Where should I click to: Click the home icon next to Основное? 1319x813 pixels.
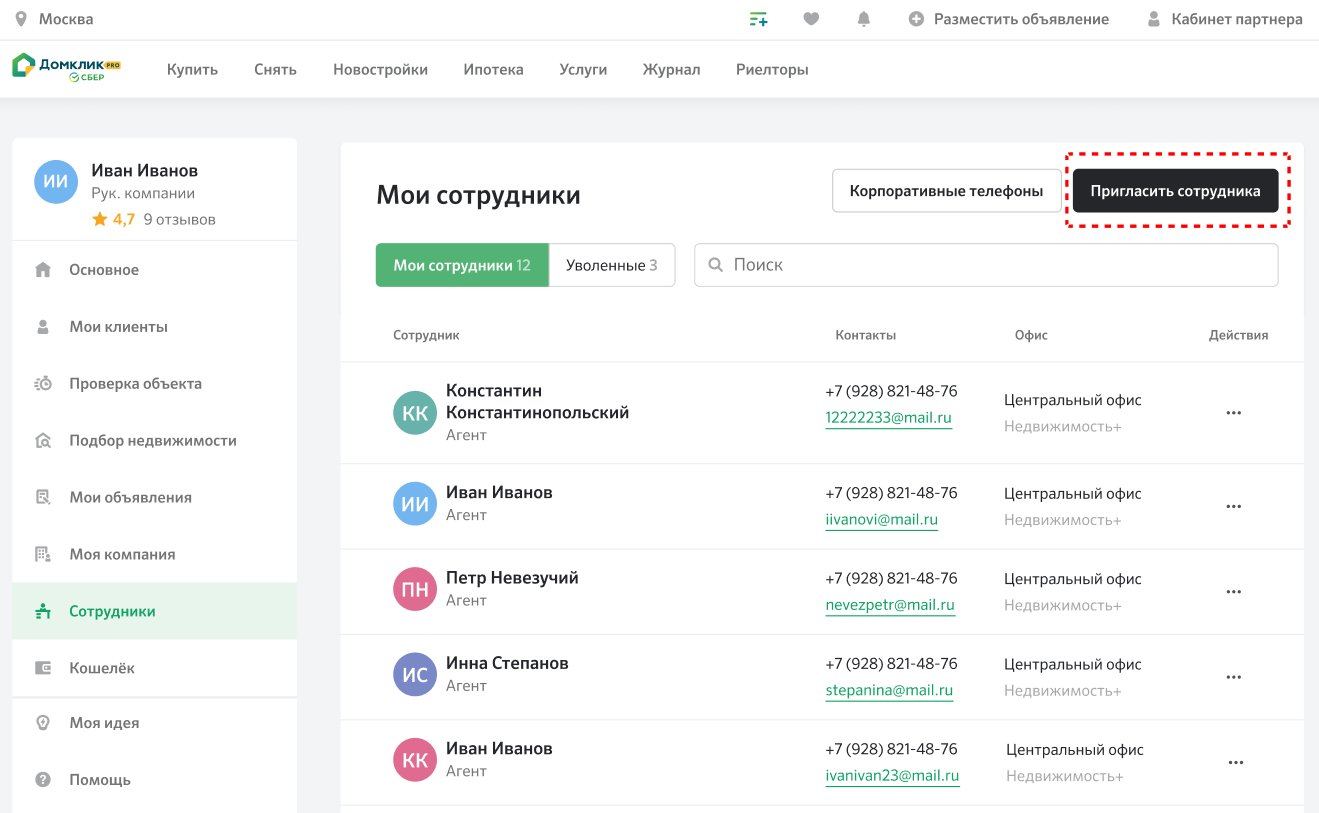click(43, 270)
